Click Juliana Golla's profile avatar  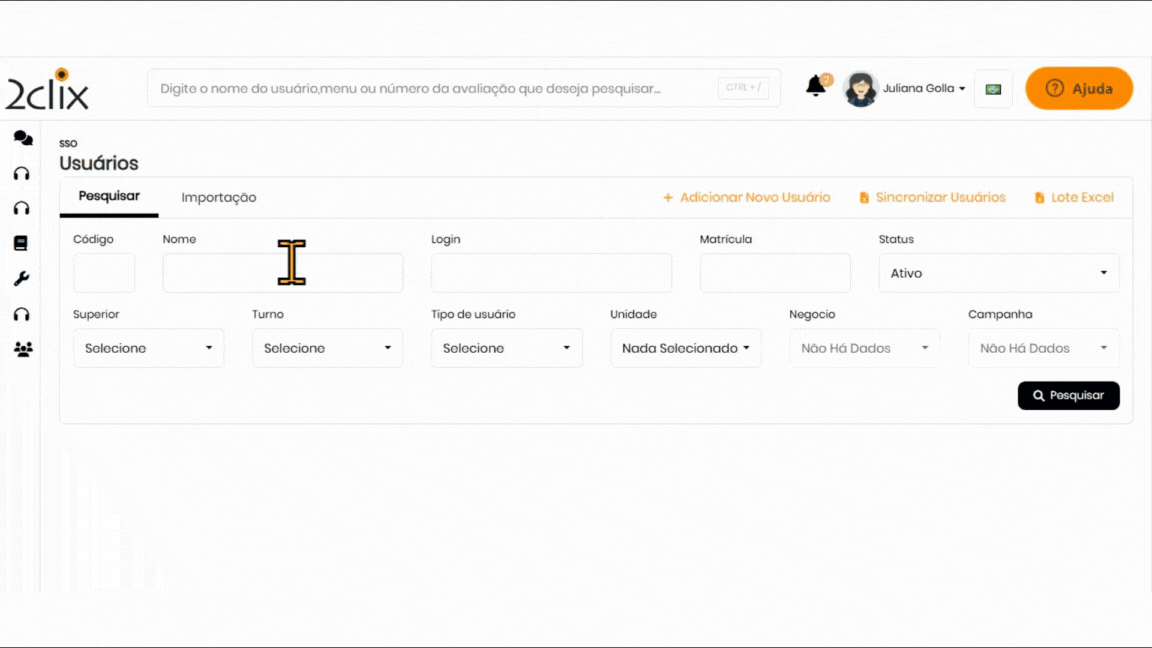[x=860, y=89]
